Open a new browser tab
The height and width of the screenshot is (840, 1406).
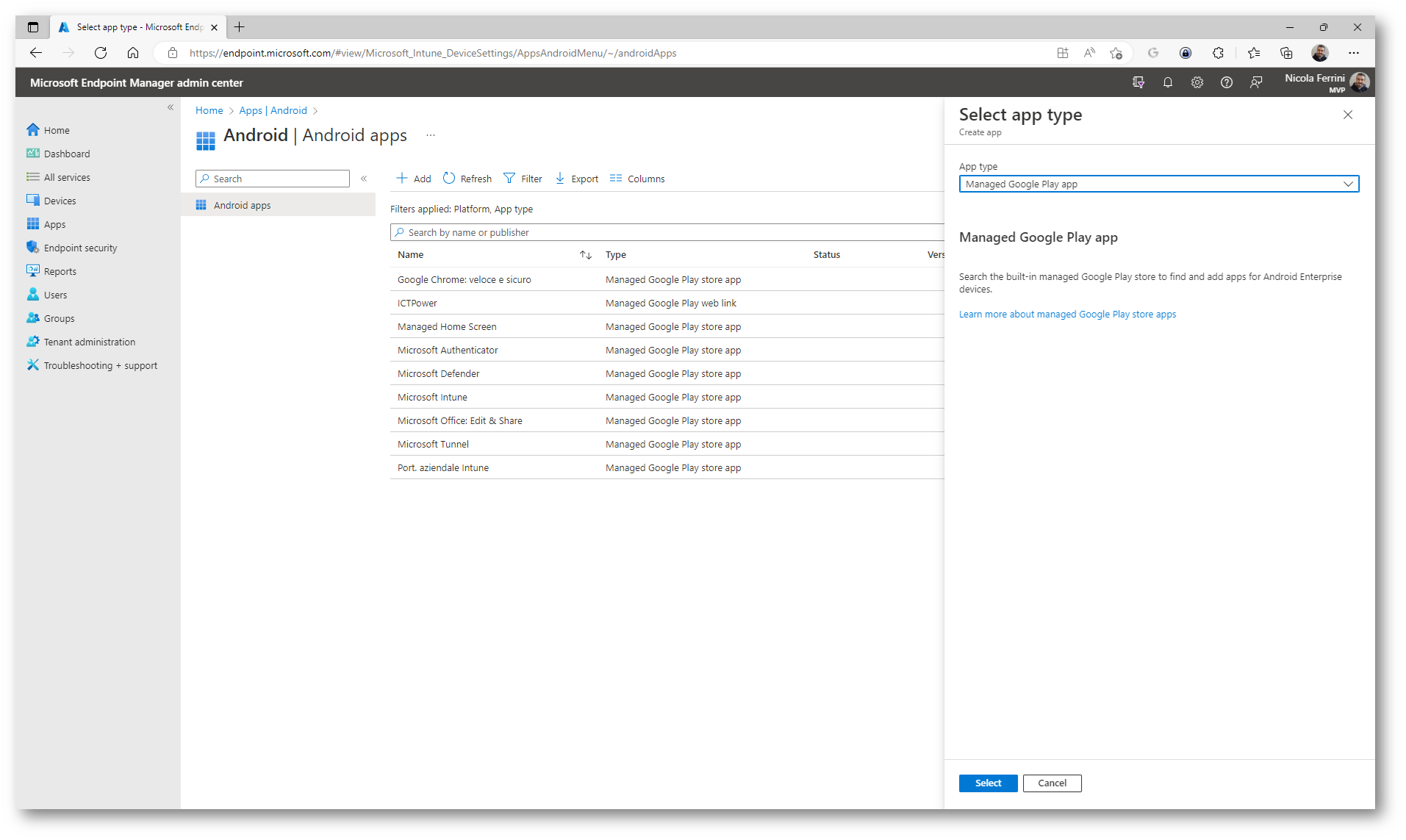point(239,27)
